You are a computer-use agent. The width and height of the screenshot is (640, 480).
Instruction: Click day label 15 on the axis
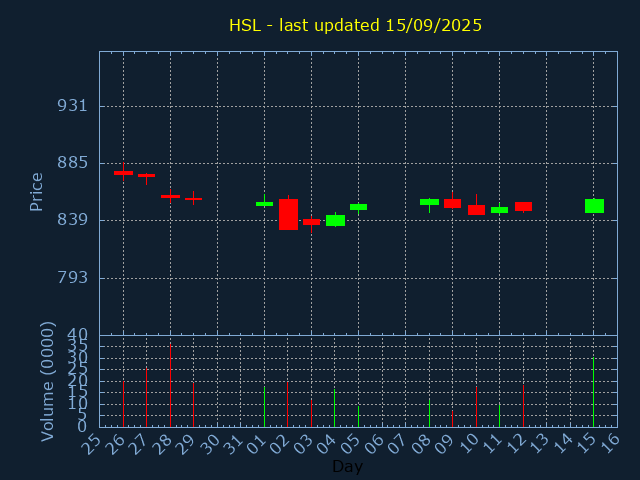(585, 445)
